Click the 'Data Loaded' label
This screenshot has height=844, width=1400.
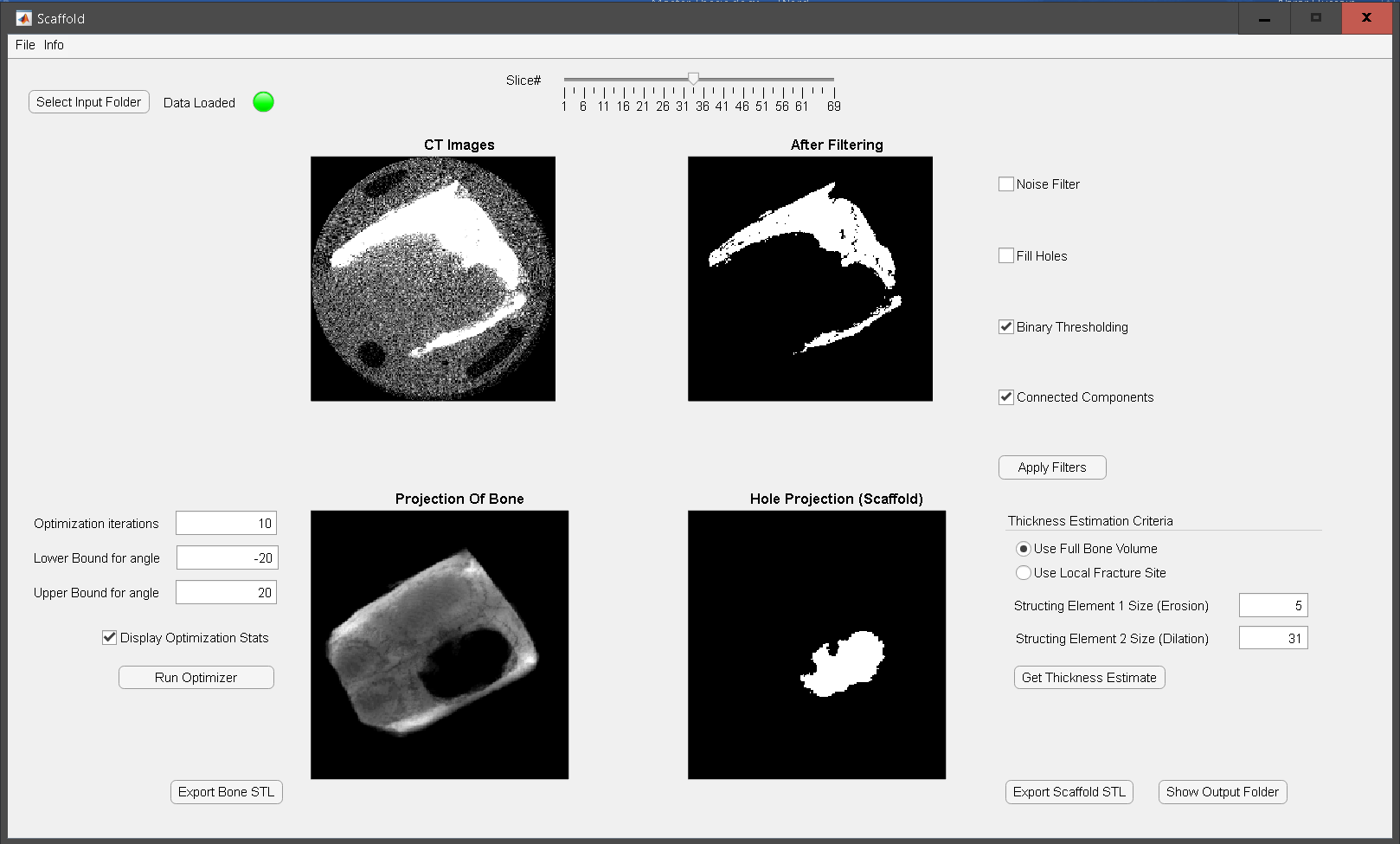[x=199, y=103]
